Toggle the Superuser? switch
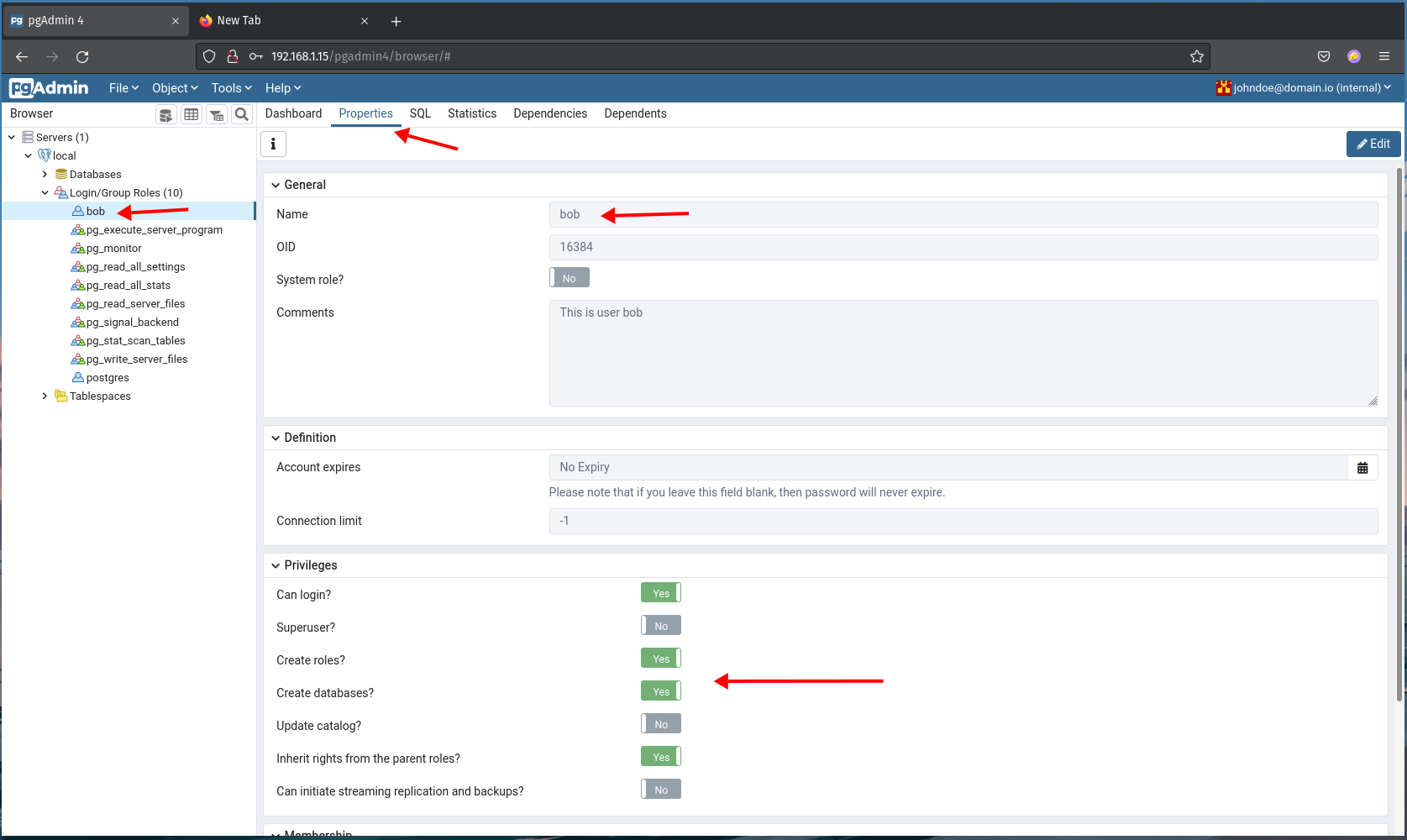1407x840 pixels. tap(661, 626)
